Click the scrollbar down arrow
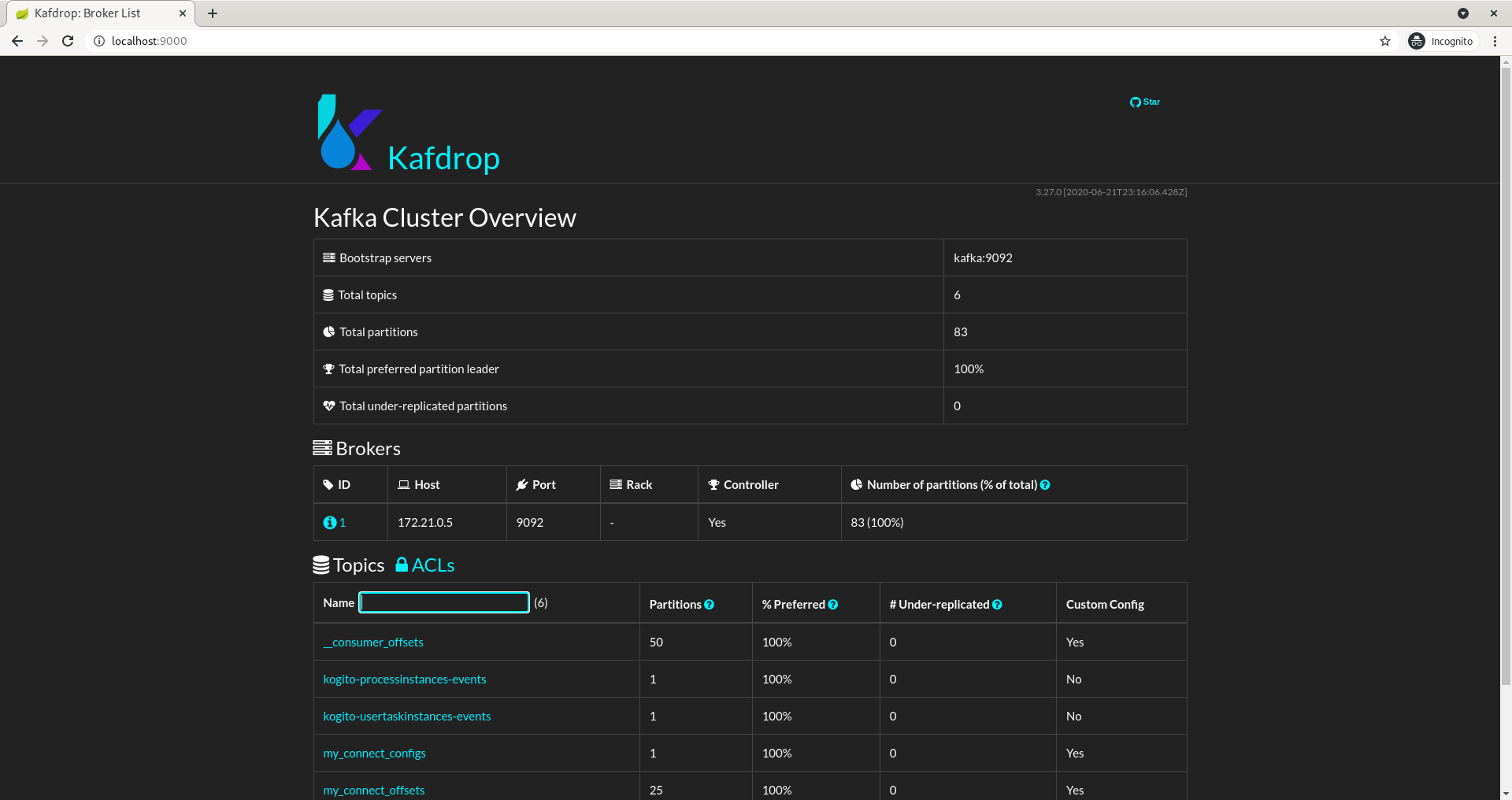 [x=1506, y=794]
